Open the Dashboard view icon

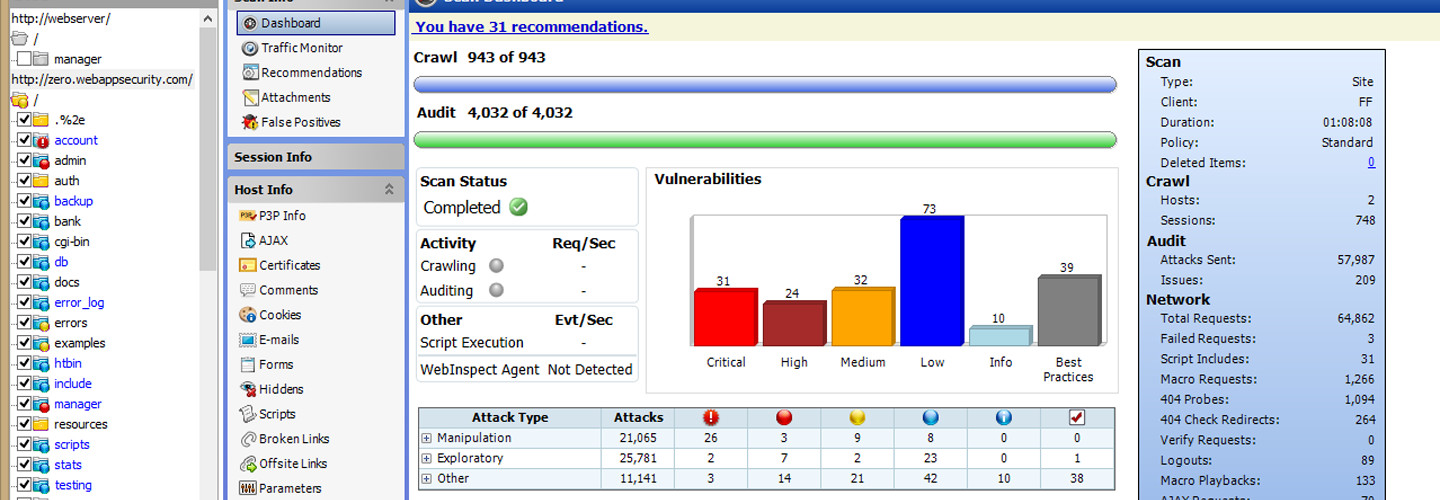coord(249,23)
